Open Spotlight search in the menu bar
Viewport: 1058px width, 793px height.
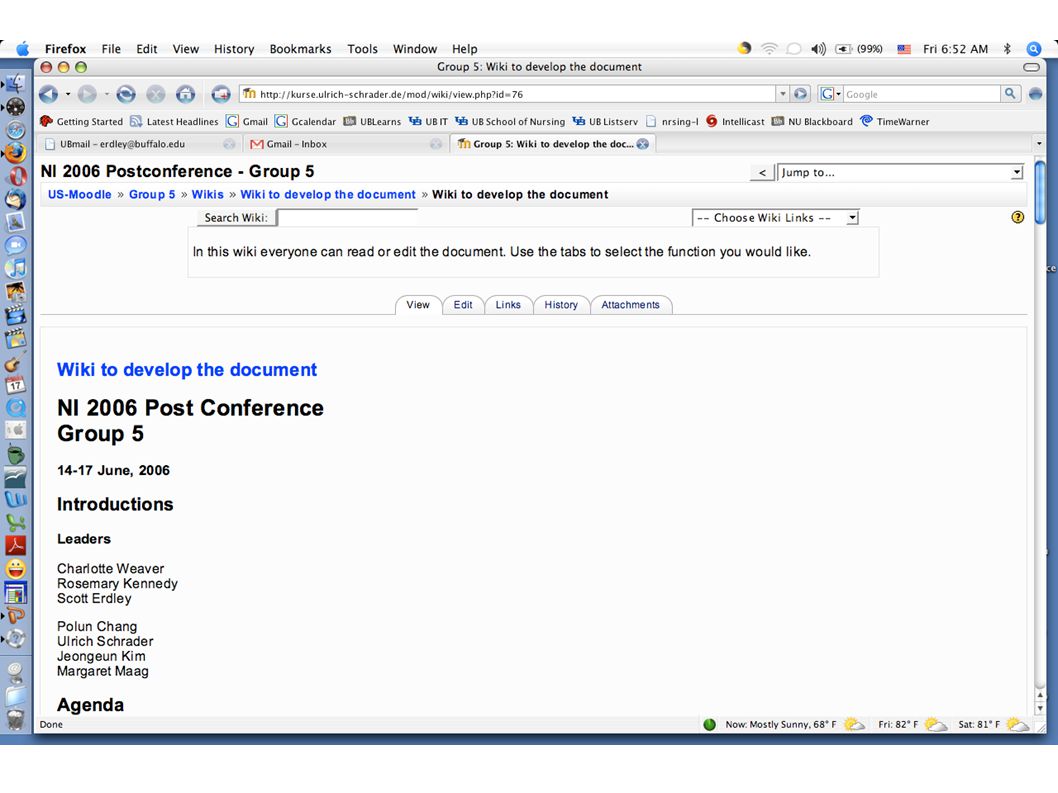[x=1033, y=49]
